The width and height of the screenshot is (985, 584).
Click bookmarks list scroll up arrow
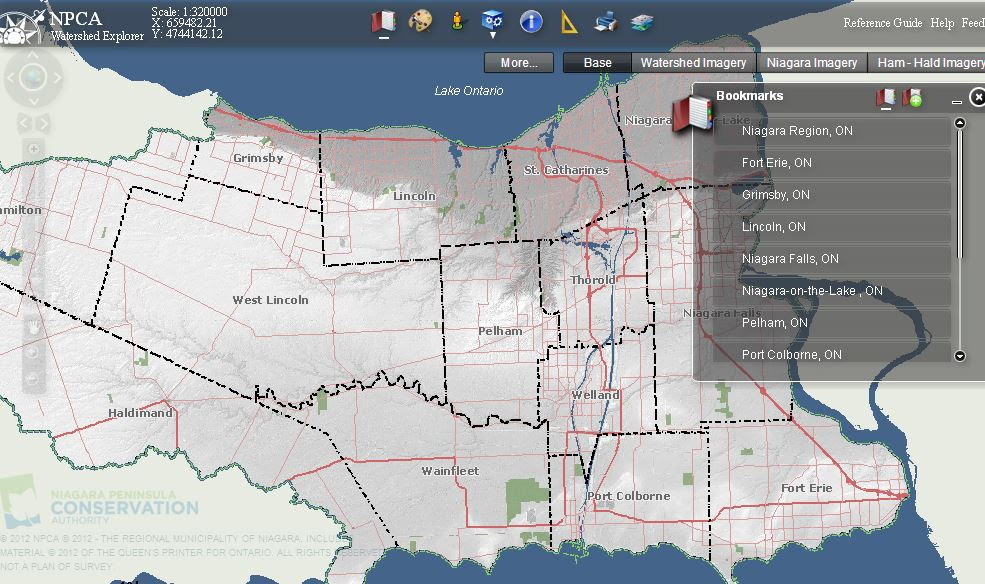click(959, 123)
